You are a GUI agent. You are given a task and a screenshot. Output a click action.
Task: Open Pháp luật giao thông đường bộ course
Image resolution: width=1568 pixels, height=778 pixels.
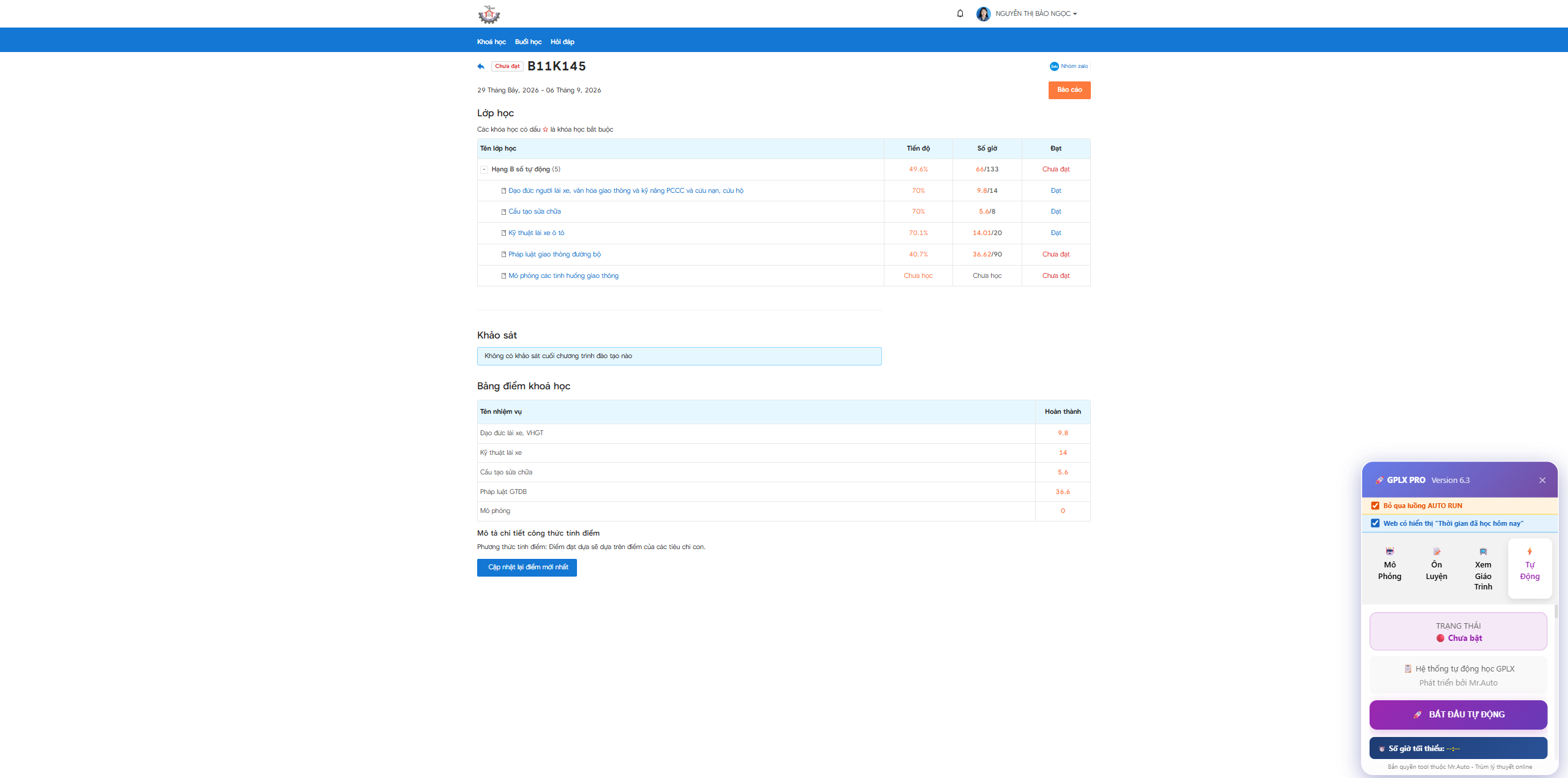coord(554,254)
